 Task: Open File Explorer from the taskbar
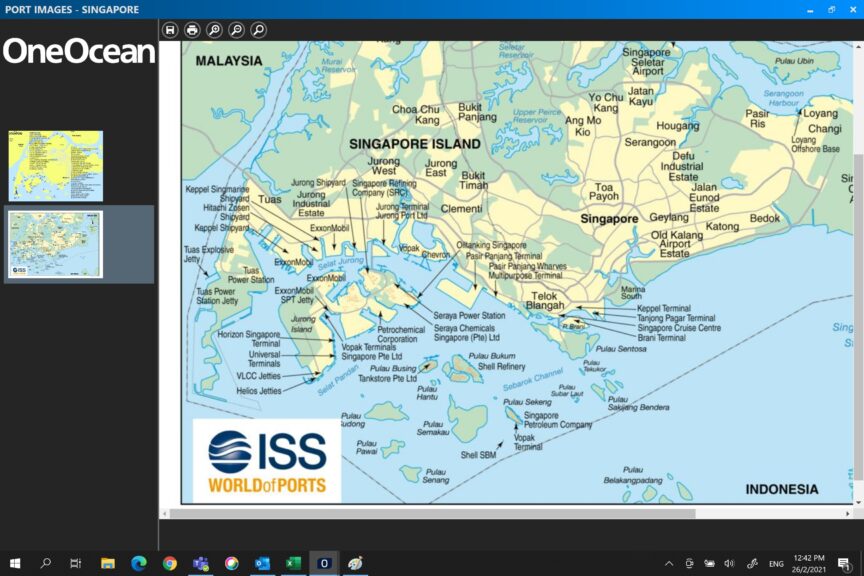coord(107,563)
